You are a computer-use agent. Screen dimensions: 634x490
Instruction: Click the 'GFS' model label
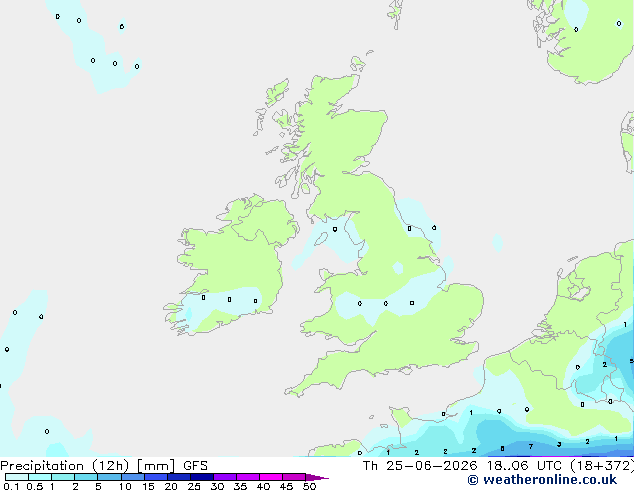coord(195,466)
